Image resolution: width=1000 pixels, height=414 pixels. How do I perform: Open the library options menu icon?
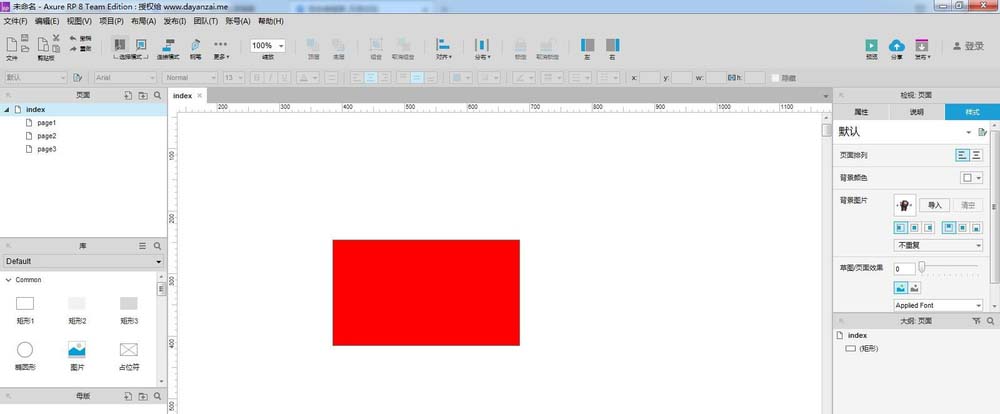click(x=143, y=246)
